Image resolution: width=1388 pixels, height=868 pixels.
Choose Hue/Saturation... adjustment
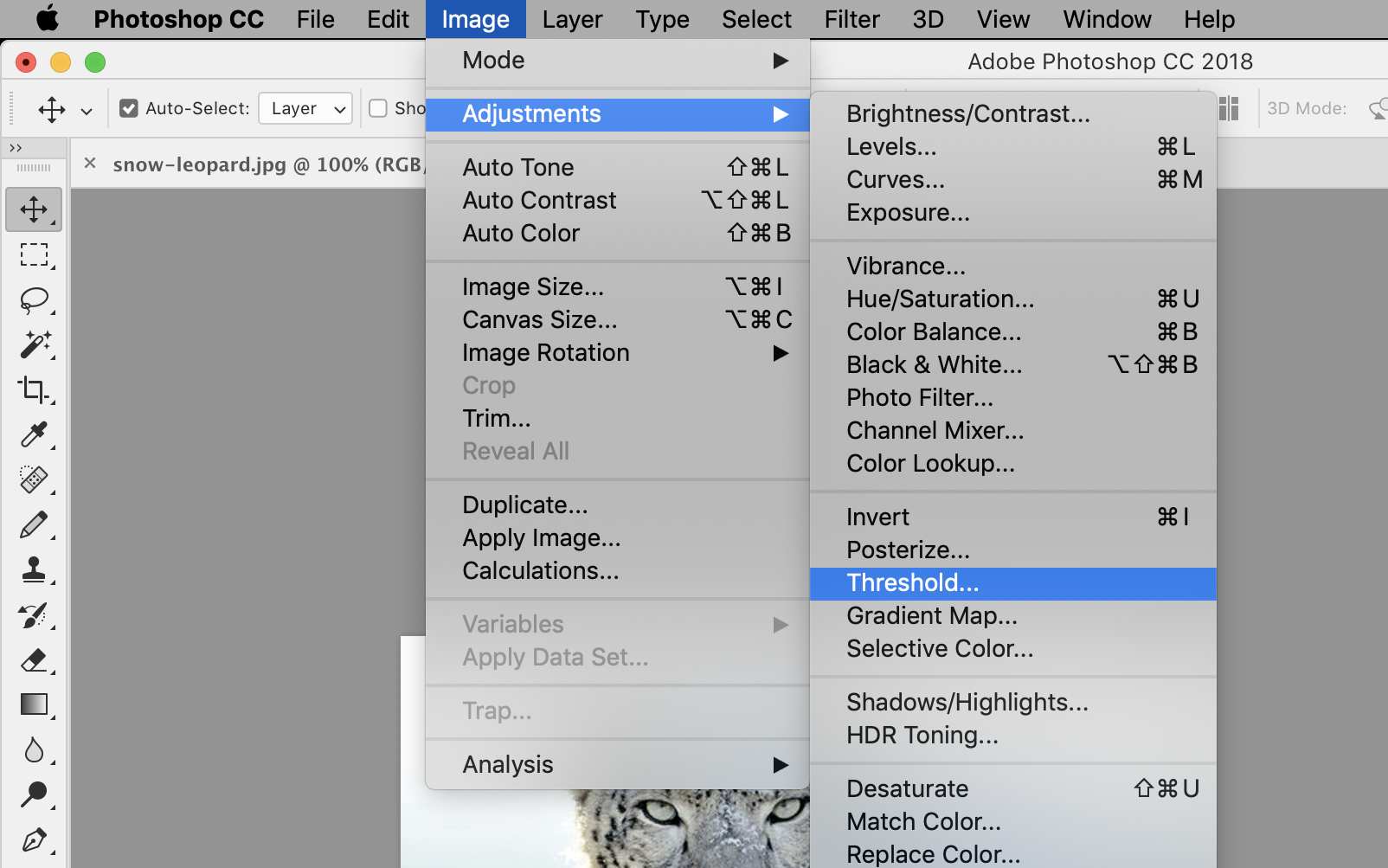click(1013, 299)
